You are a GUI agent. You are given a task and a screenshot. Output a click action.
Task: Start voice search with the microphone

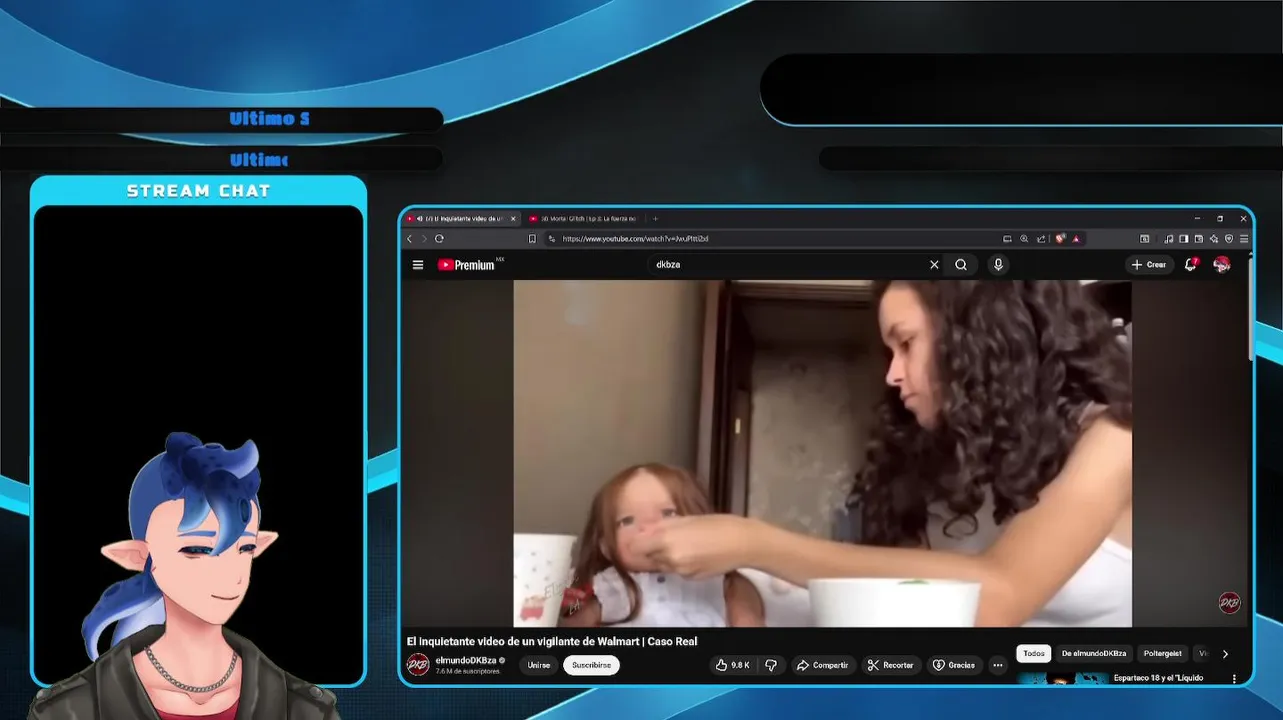pyautogui.click(x=998, y=265)
